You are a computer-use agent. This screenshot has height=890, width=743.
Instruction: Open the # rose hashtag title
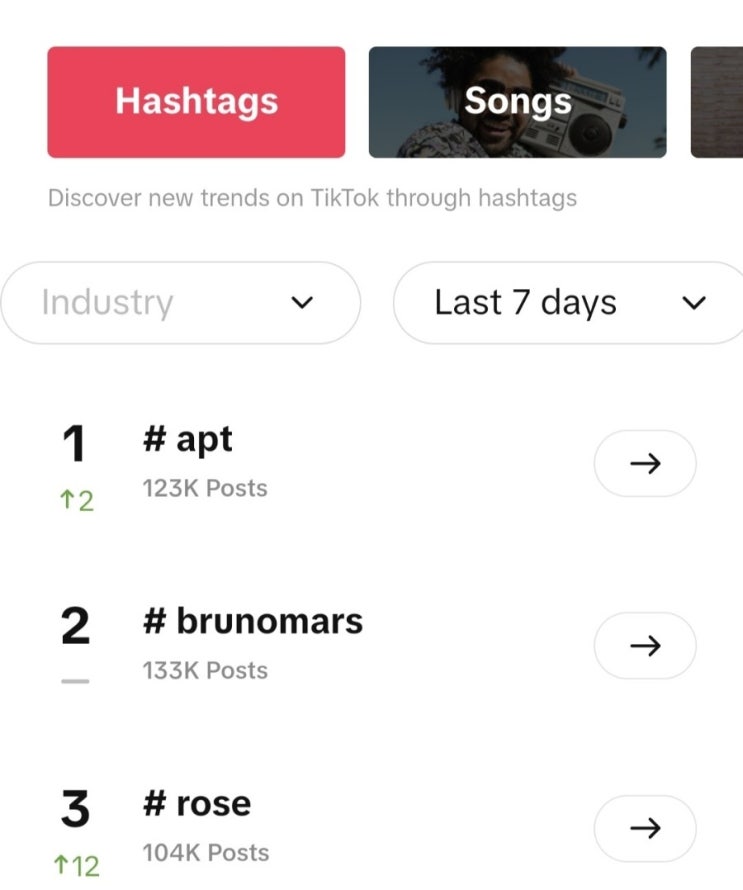pyautogui.click(x=197, y=804)
